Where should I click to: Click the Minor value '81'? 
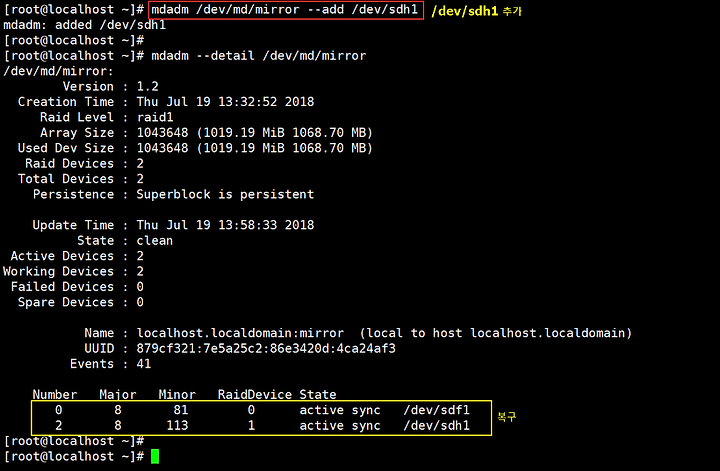180,410
